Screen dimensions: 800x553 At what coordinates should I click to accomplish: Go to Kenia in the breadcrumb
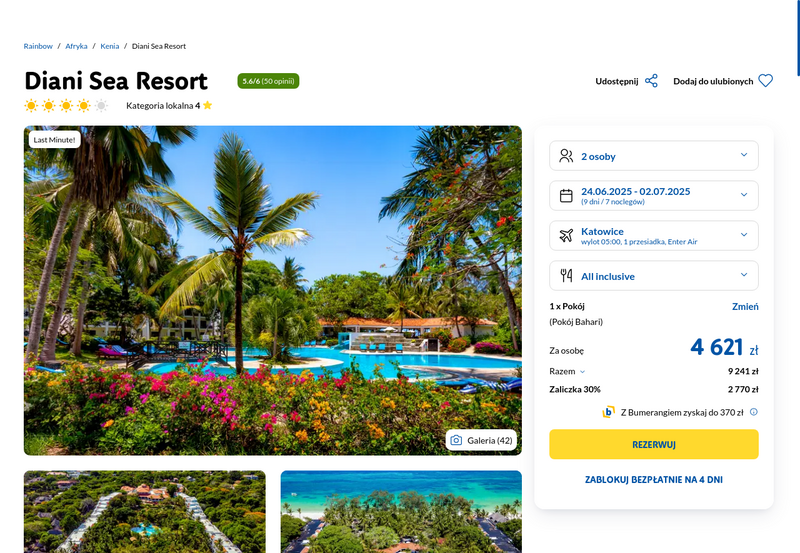(110, 46)
